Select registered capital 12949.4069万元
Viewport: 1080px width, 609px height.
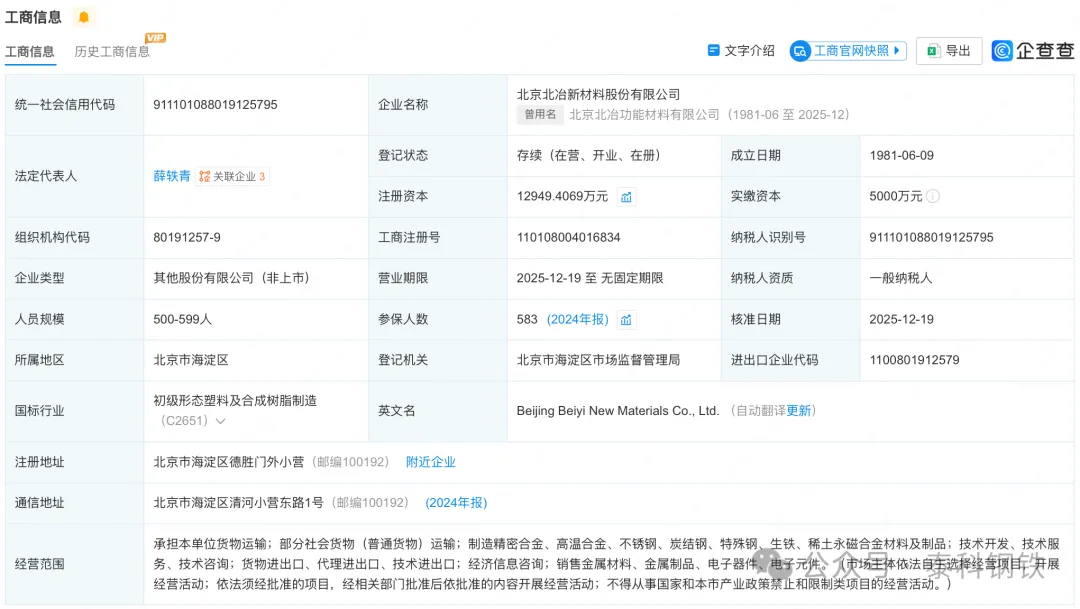562,196
